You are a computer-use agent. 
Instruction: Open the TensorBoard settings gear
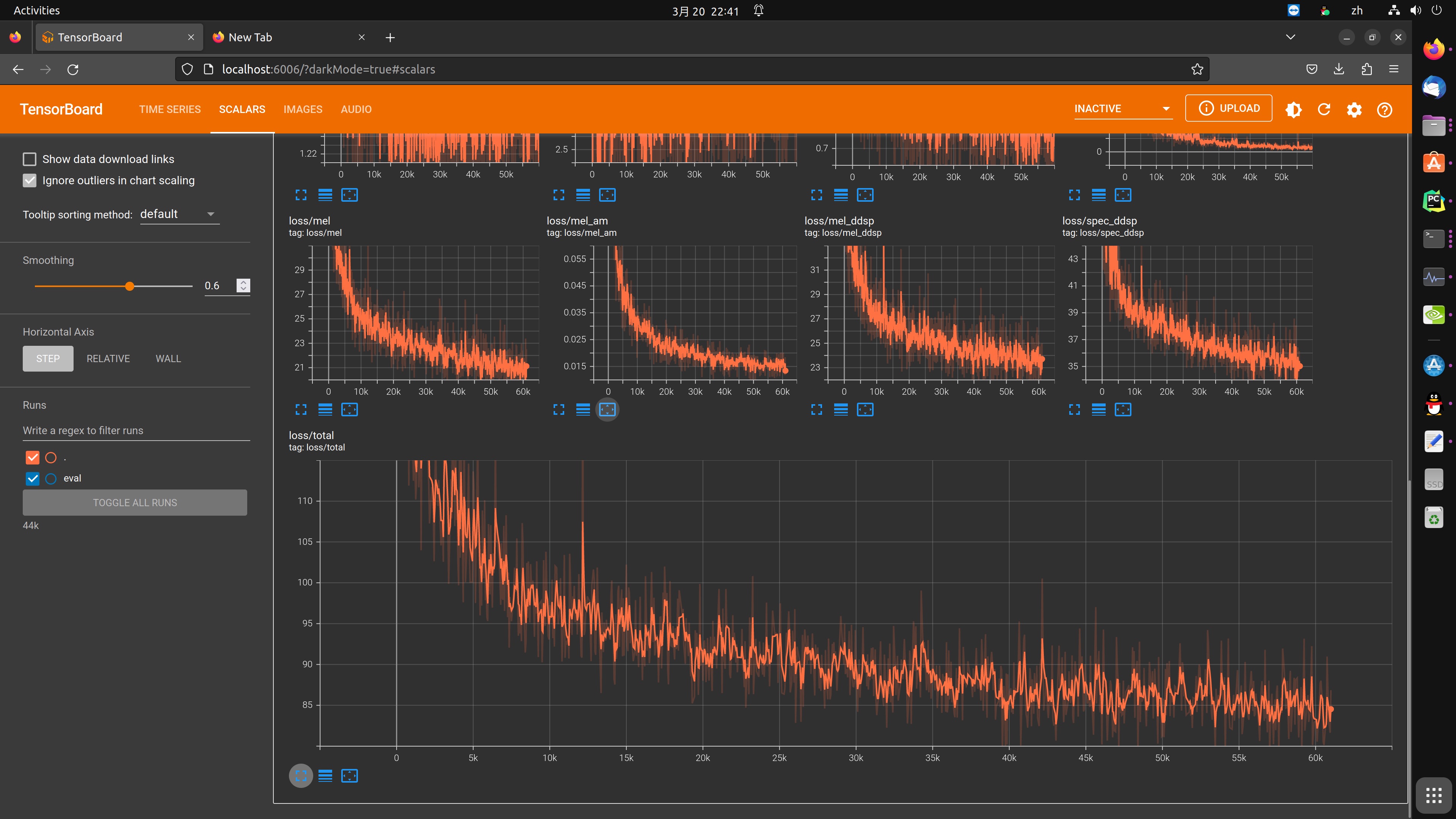1354,109
